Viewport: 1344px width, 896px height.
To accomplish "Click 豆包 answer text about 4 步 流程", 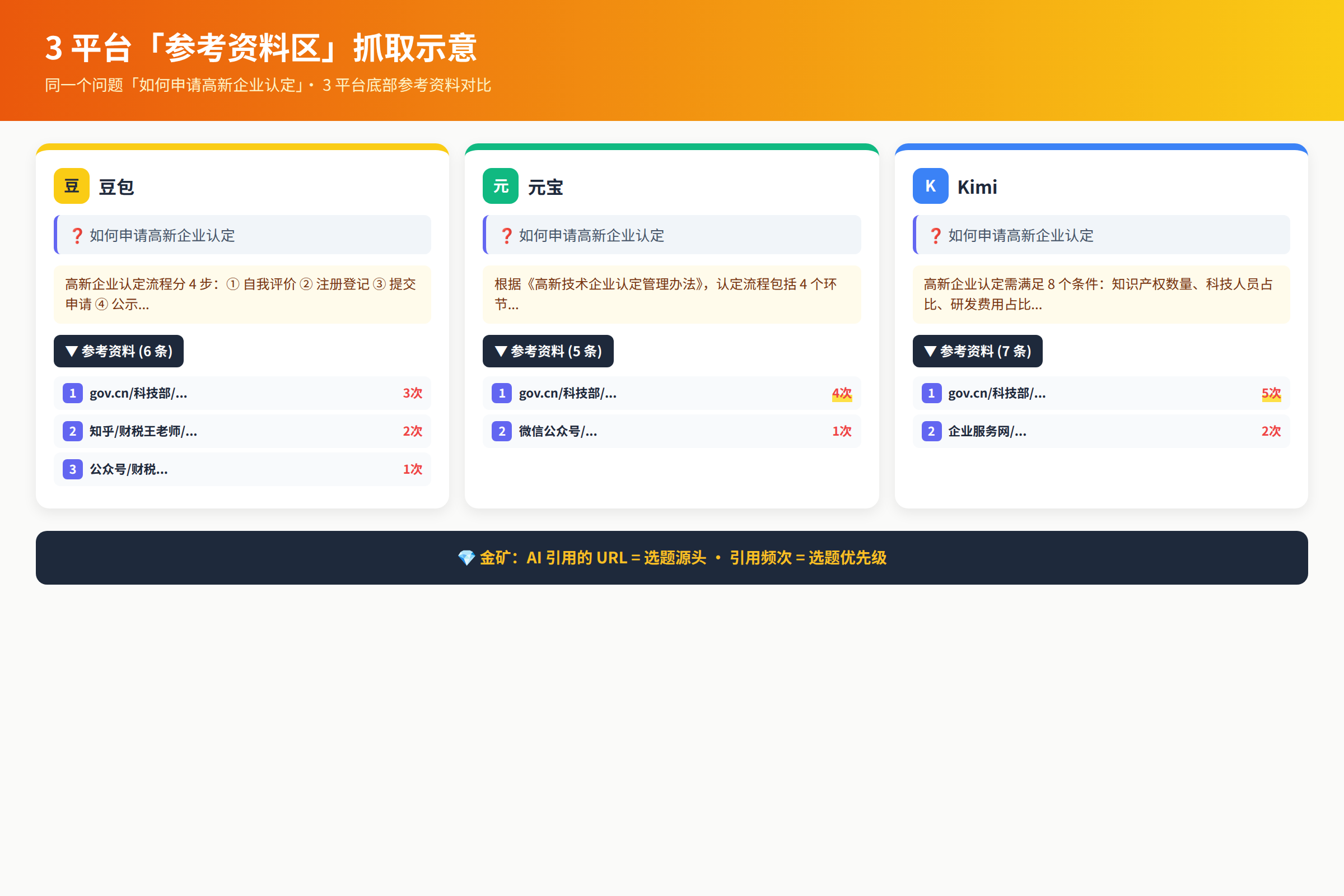I will tap(242, 295).
